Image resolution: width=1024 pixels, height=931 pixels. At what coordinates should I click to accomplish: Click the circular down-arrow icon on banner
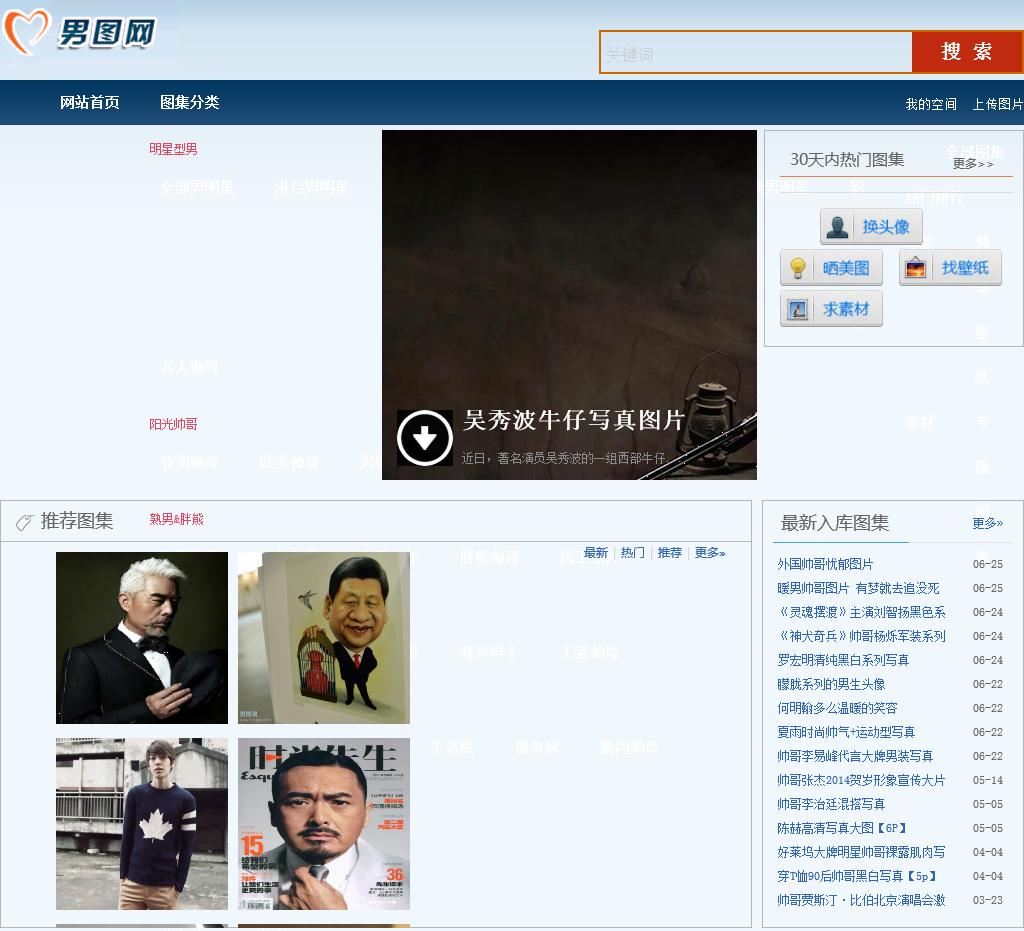[x=424, y=438]
